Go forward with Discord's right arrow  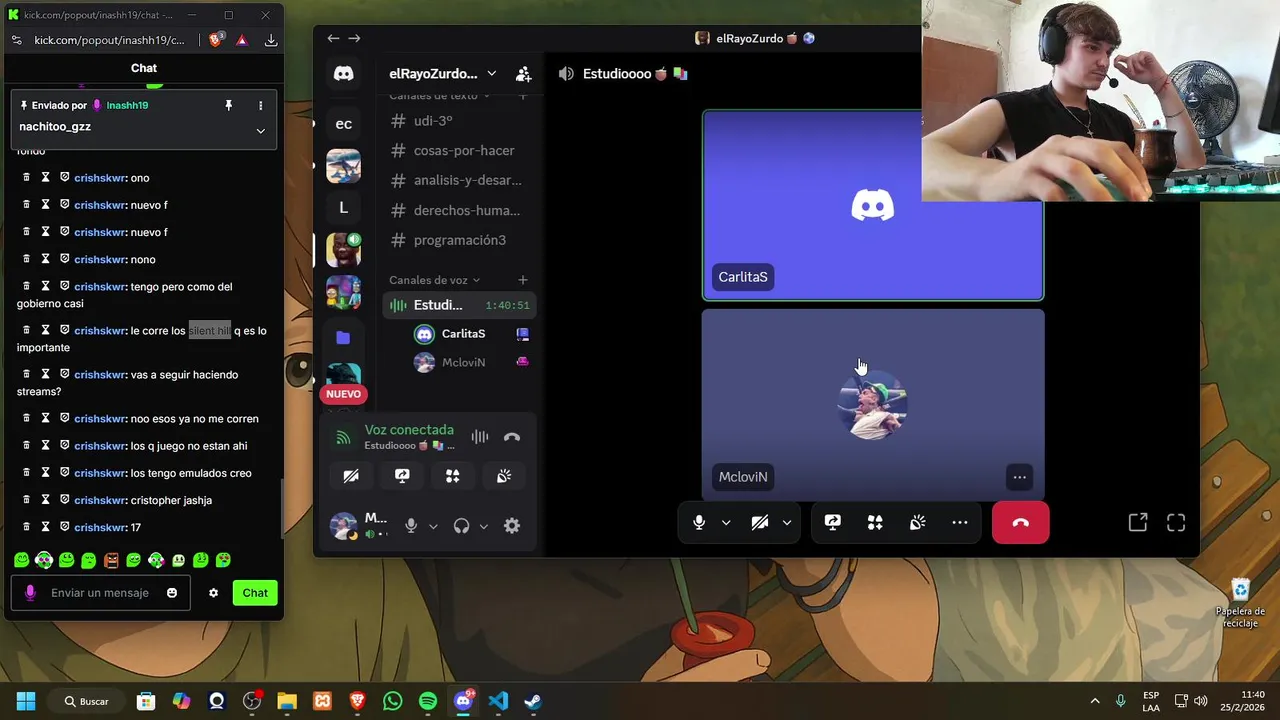[x=354, y=38]
